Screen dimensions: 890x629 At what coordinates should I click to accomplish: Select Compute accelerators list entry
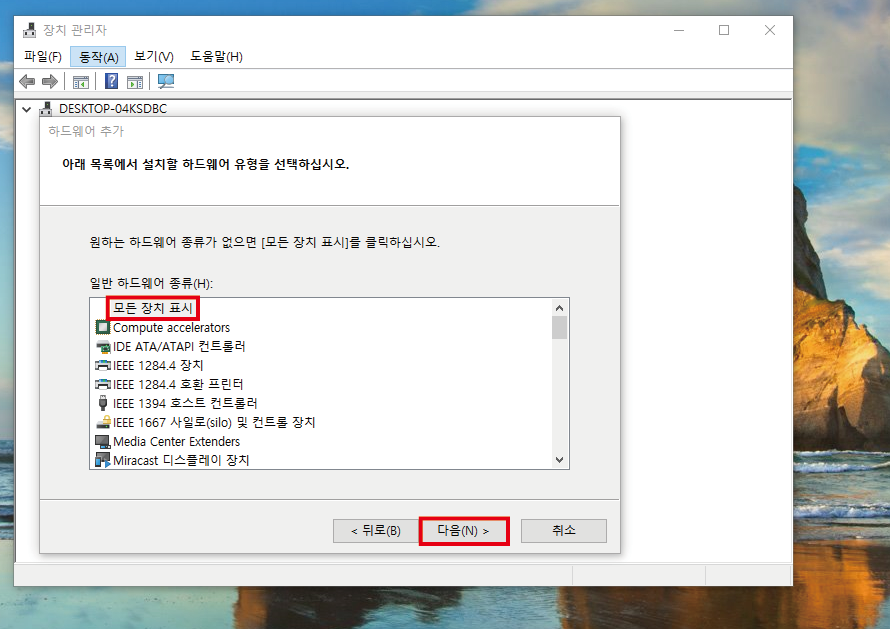171,328
